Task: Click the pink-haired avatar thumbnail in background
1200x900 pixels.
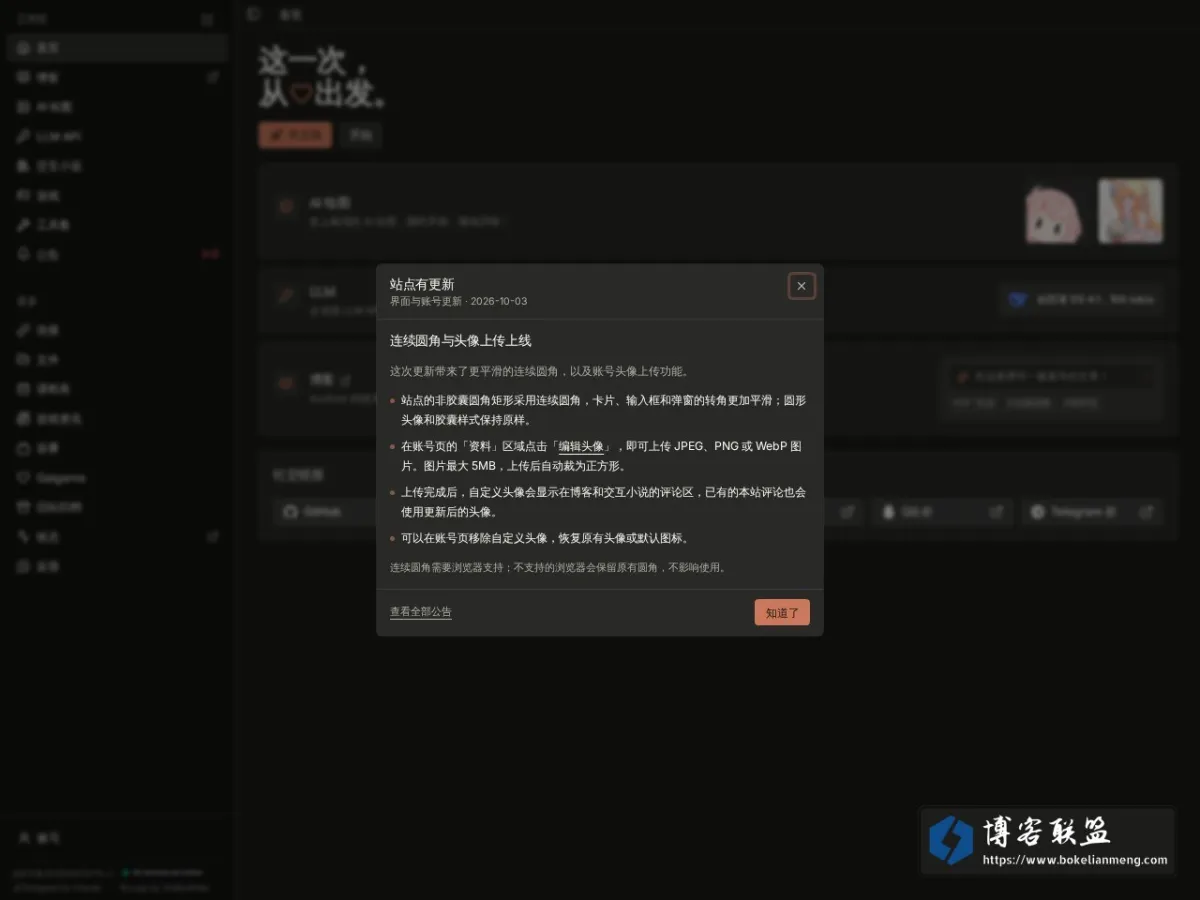Action: (x=1052, y=214)
